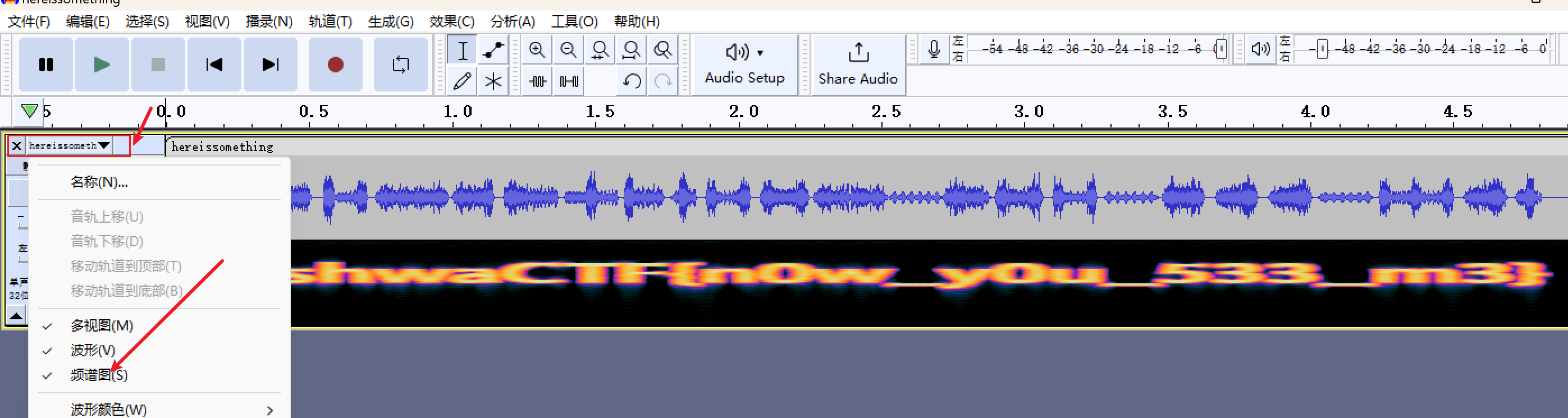Click timeline ruler at 2.5 mark
The width and height of the screenshot is (1568, 418).
[886, 112]
